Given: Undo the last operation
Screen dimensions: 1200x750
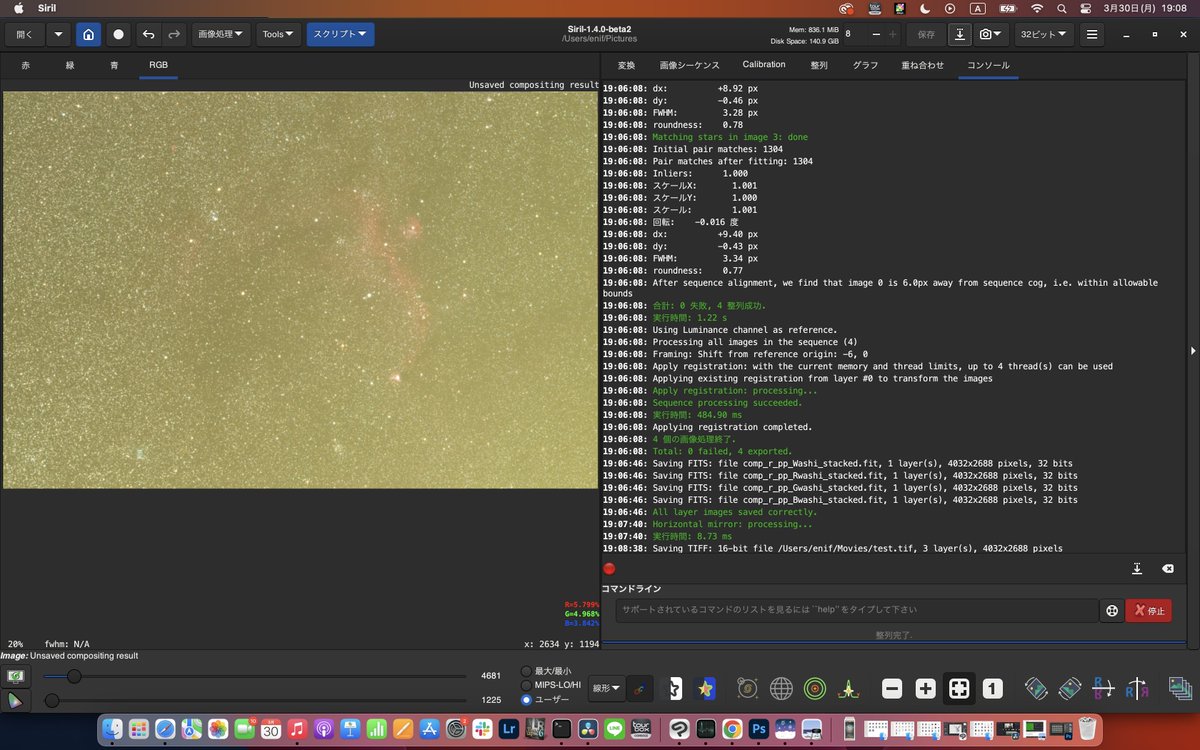Looking at the screenshot, I should pos(149,34).
